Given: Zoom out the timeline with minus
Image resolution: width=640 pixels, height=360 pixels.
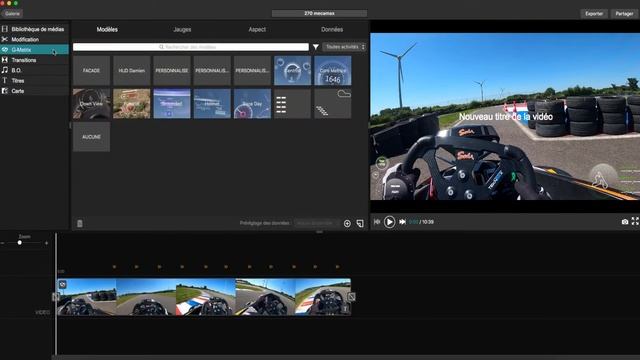Looking at the screenshot, I should 2,243.
